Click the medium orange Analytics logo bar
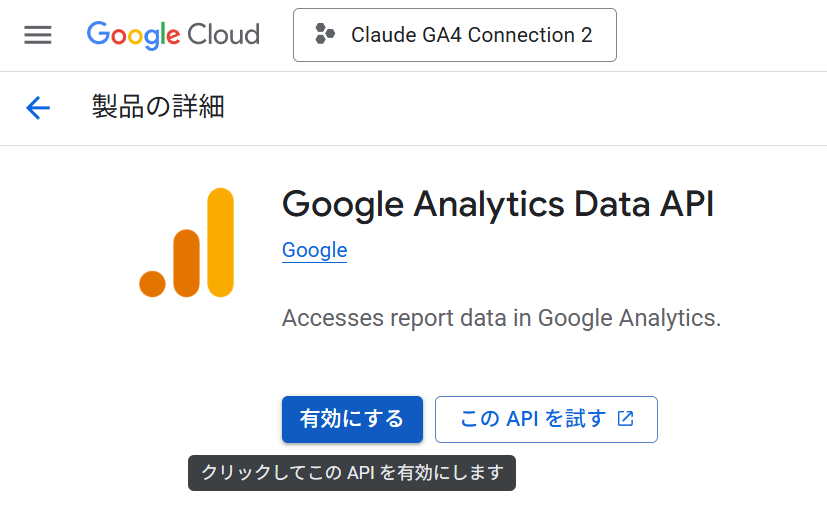Viewport: 827px width, 524px height. (186, 263)
